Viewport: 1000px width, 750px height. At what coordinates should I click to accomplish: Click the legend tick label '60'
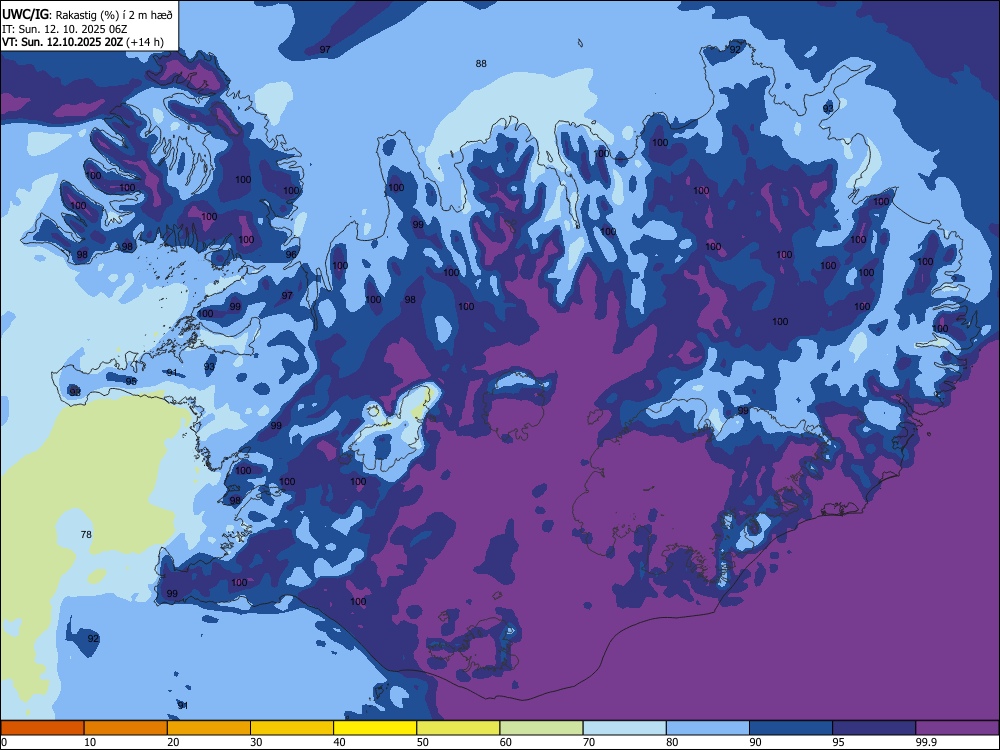coord(506,742)
